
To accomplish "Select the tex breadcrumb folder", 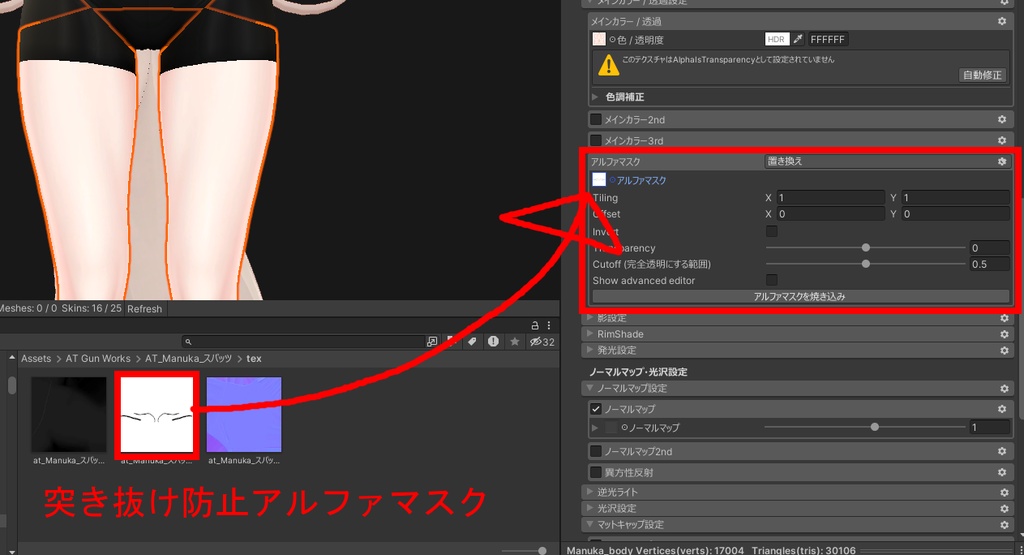I will pos(254,358).
